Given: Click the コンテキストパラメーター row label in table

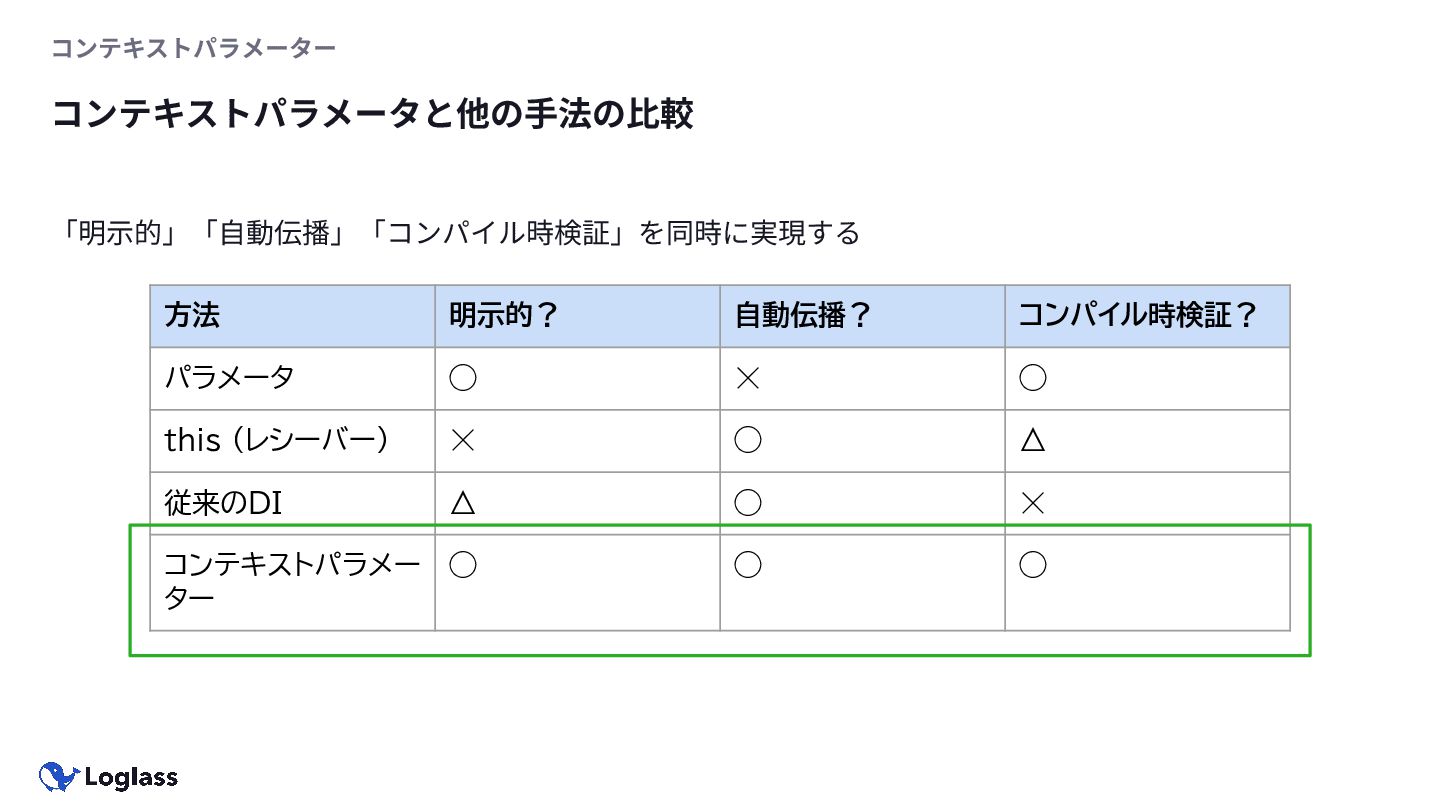Looking at the screenshot, I should click(292, 581).
